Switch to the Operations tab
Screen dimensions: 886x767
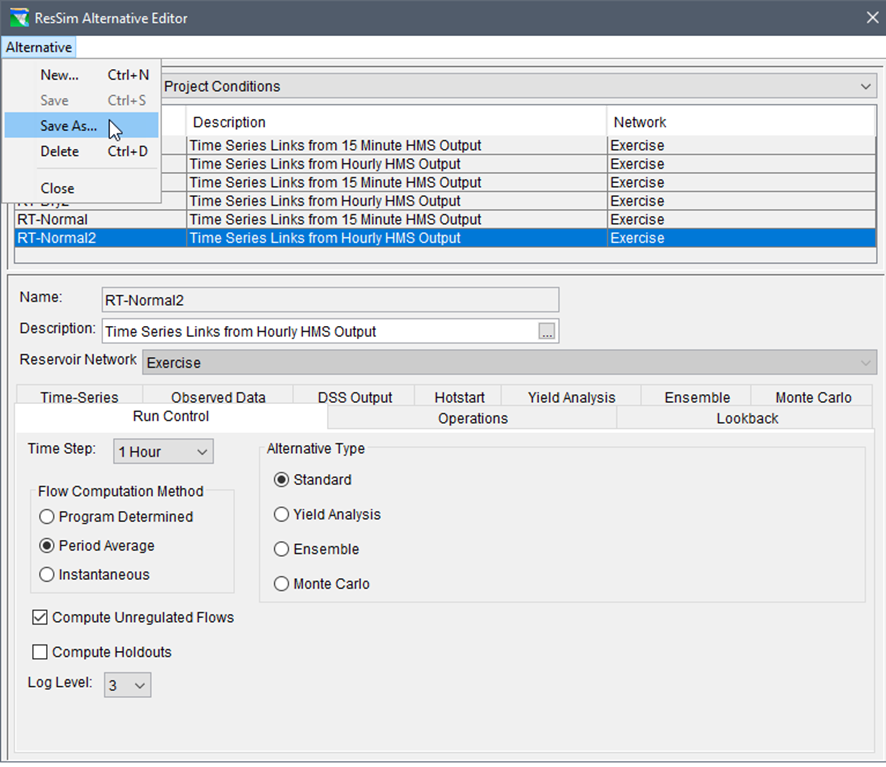(472, 418)
